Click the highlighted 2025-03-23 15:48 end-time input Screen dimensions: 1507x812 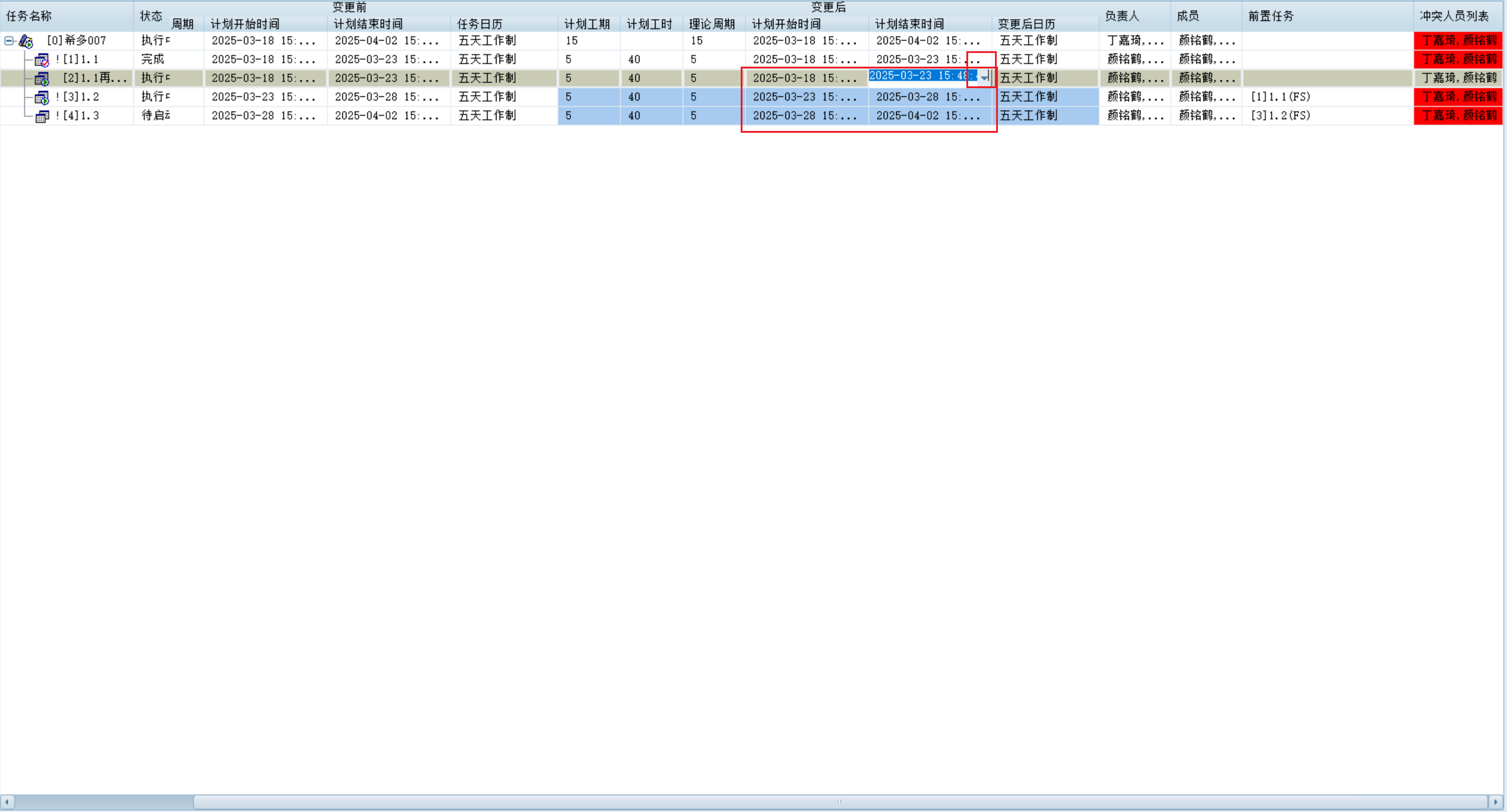(922, 76)
